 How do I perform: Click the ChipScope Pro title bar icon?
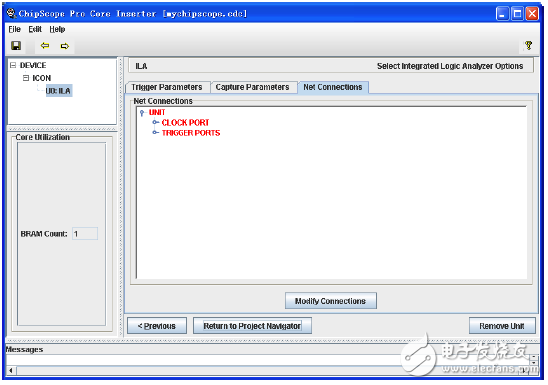12,14
